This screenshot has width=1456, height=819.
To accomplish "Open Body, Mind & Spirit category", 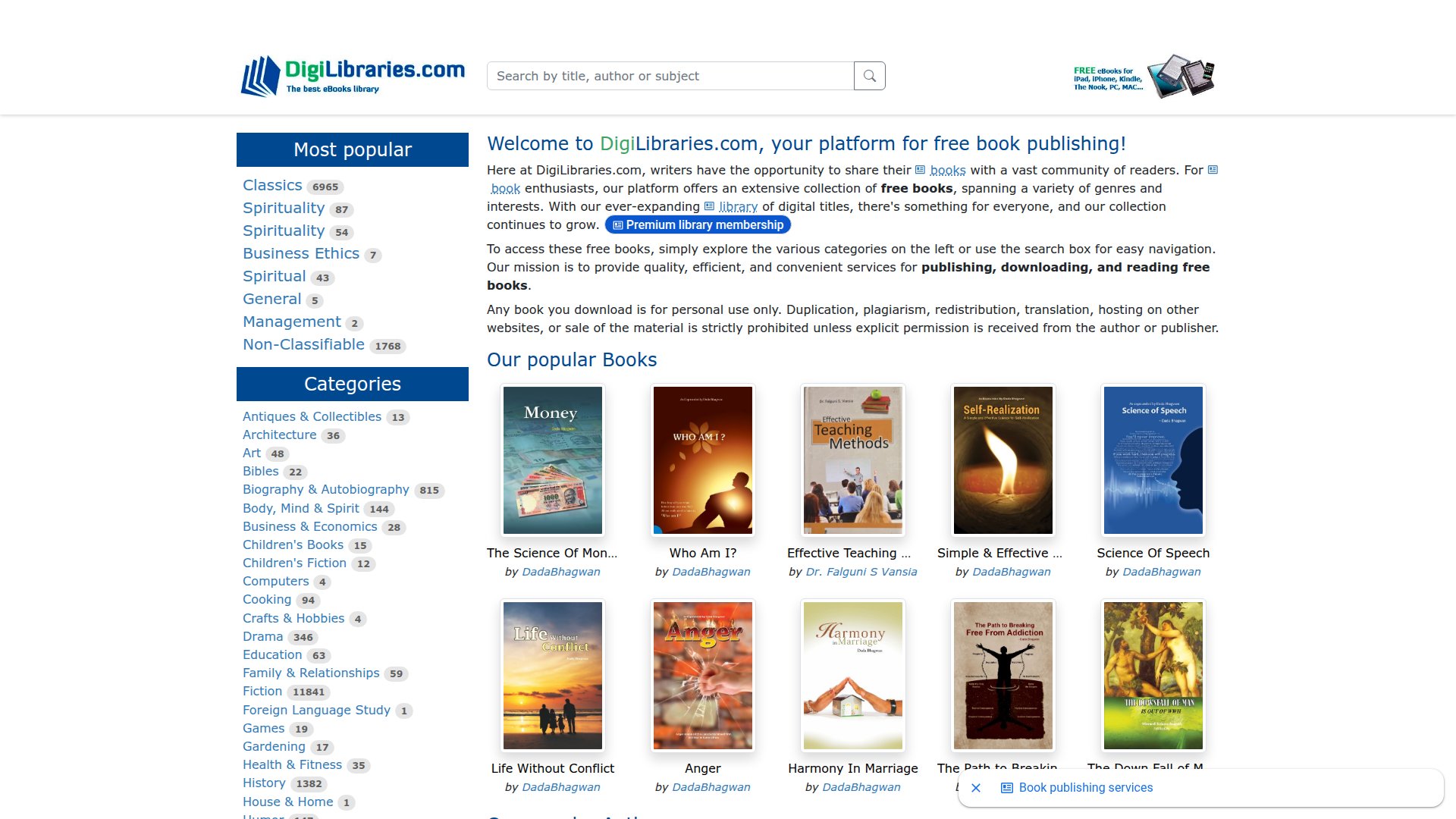I will (x=301, y=508).
